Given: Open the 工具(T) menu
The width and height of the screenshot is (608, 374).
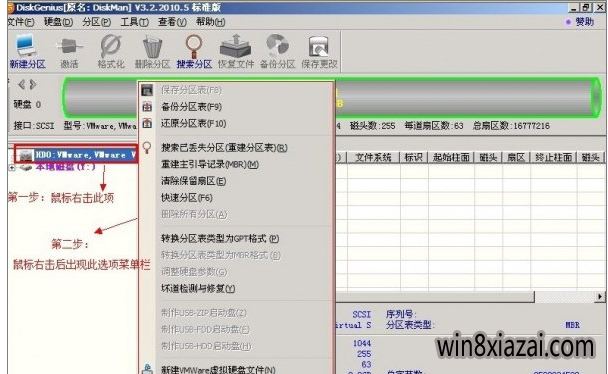Looking at the screenshot, I should (134, 22).
